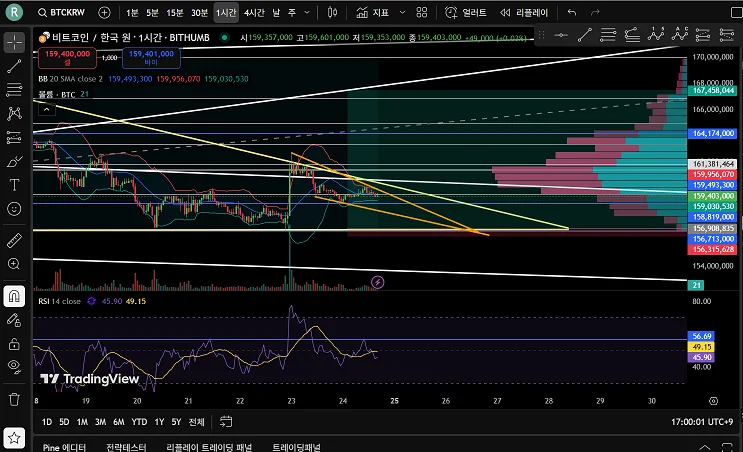Add a symbol to compare with the plus icon
Viewport: 743px width, 452px height.
104,13
